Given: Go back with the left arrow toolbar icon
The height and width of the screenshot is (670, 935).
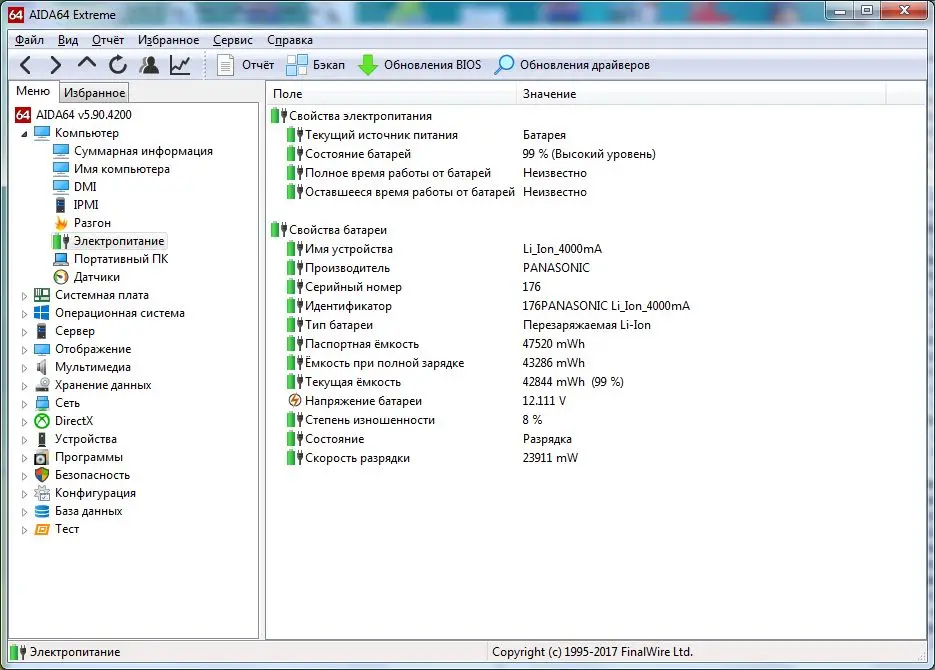Looking at the screenshot, I should pos(26,64).
